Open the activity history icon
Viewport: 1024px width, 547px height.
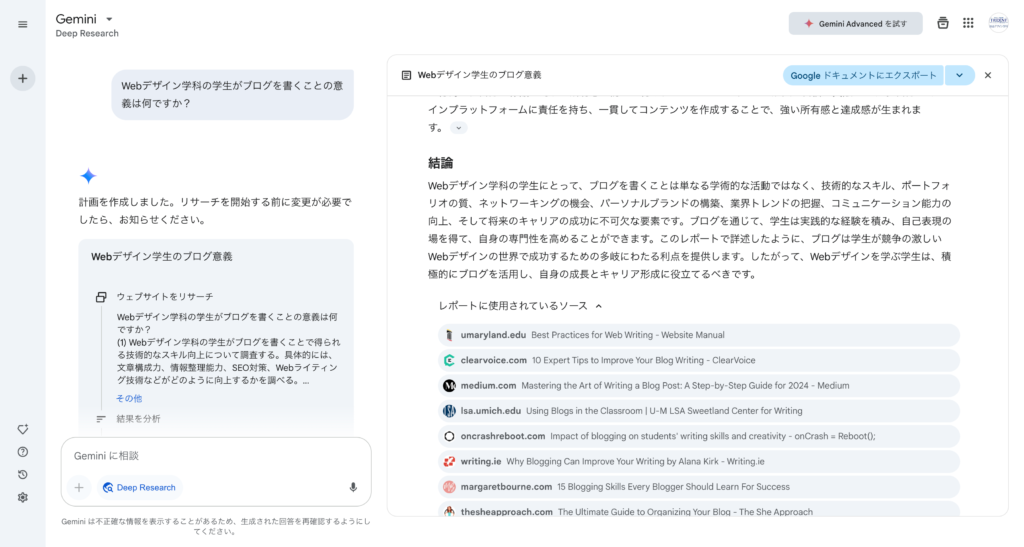click(23, 474)
